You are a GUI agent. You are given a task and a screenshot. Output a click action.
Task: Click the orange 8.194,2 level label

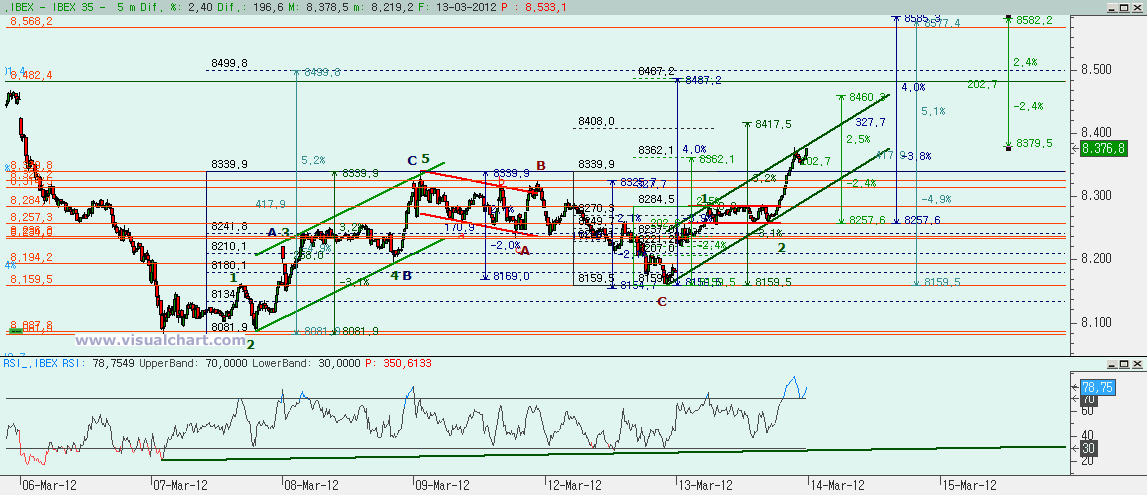30,257
